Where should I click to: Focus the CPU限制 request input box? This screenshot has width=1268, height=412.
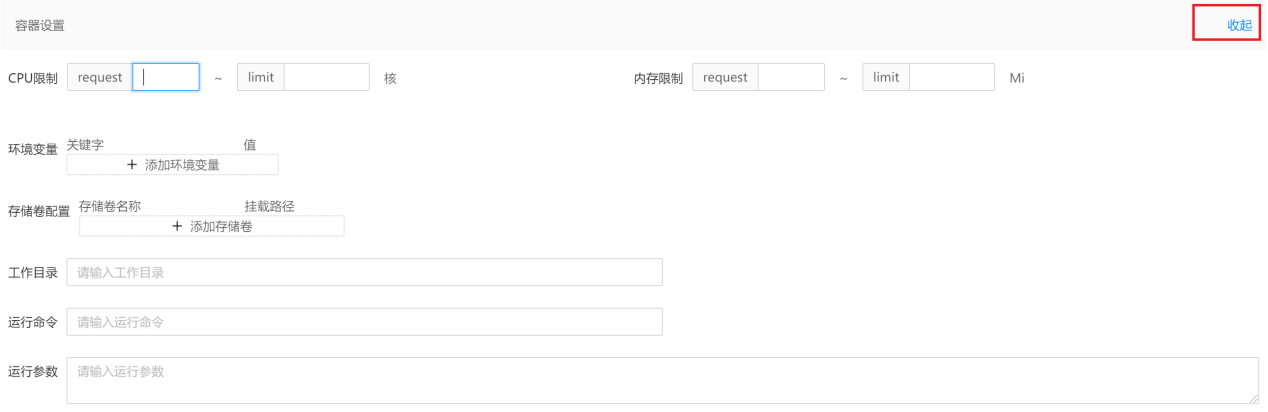166,77
